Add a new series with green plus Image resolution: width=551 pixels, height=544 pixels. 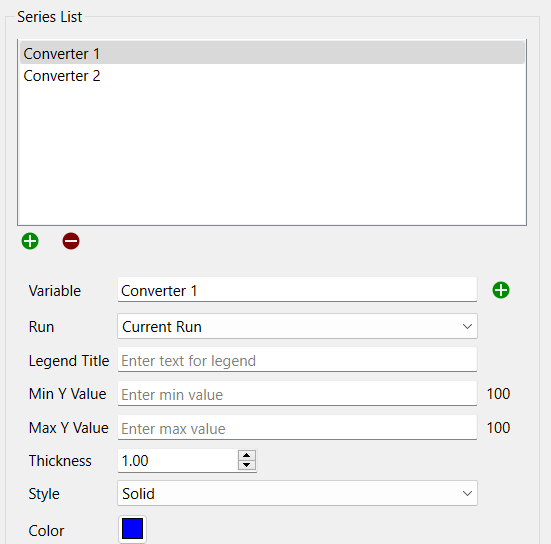click(x=30, y=241)
